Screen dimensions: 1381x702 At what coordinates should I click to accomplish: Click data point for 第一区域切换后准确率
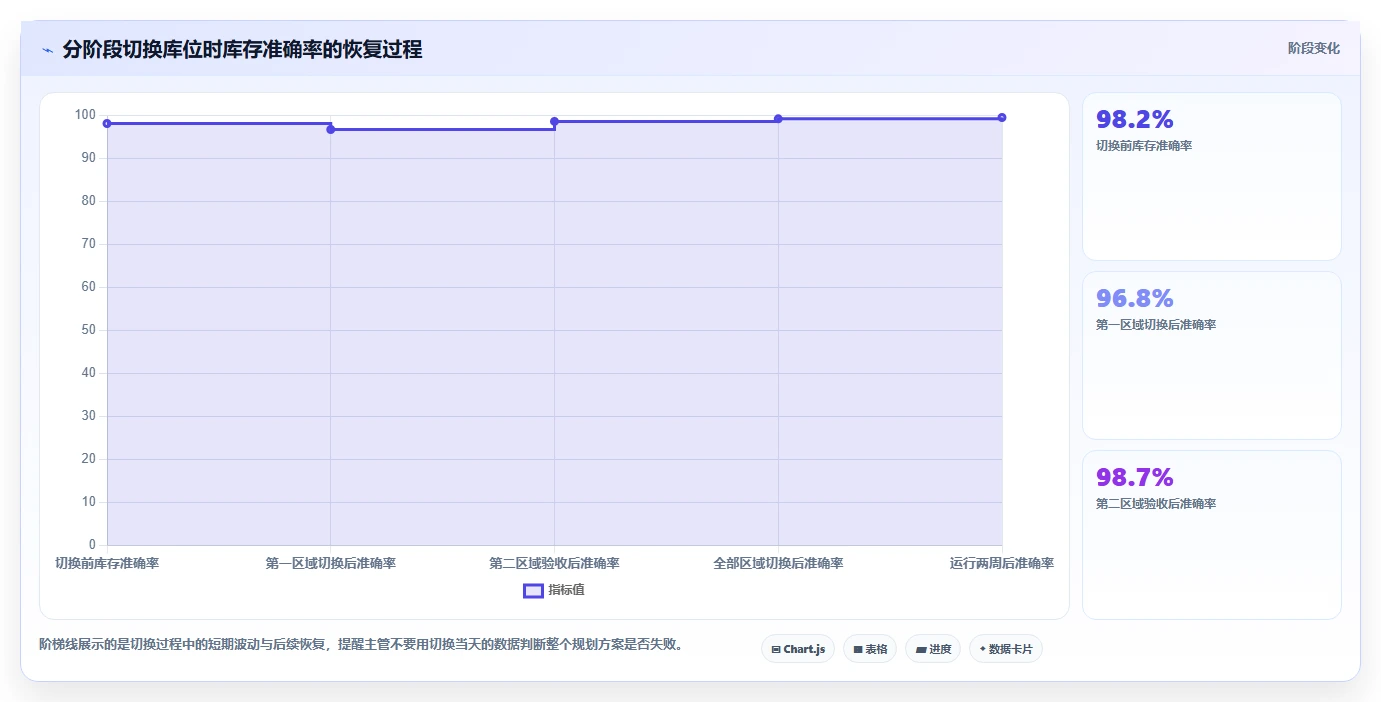click(331, 129)
